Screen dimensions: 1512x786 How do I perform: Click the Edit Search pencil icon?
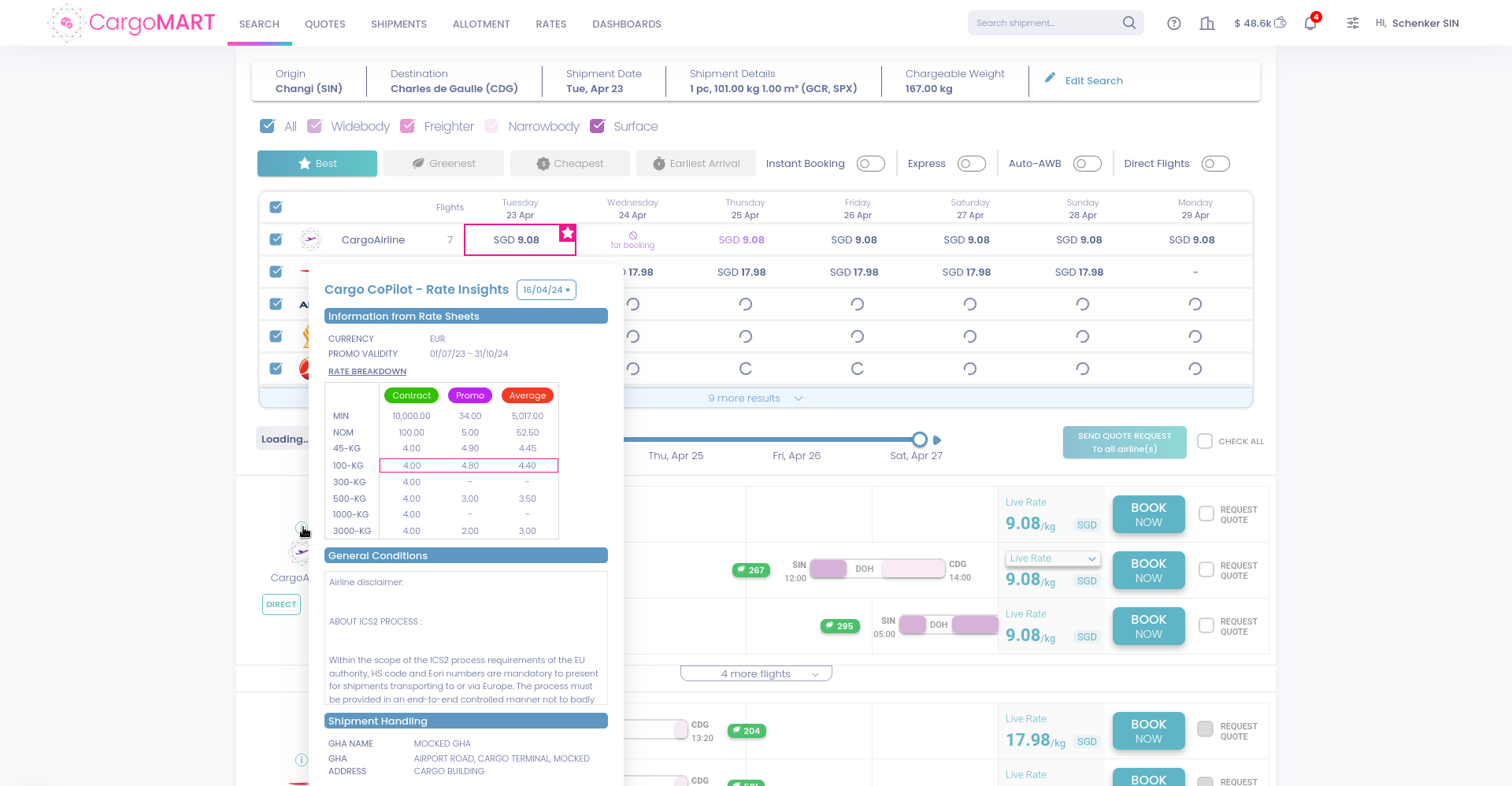click(1051, 77)
